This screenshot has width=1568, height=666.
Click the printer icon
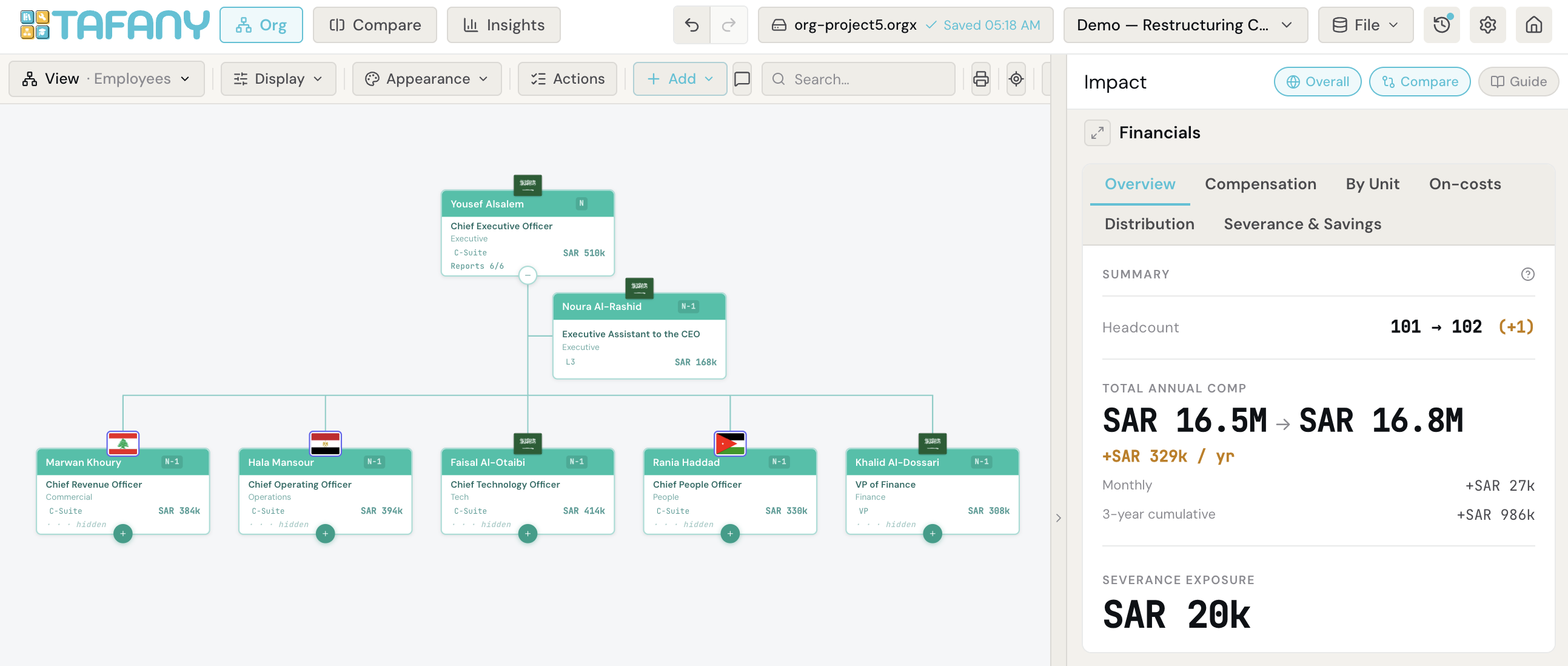(980, 78)
